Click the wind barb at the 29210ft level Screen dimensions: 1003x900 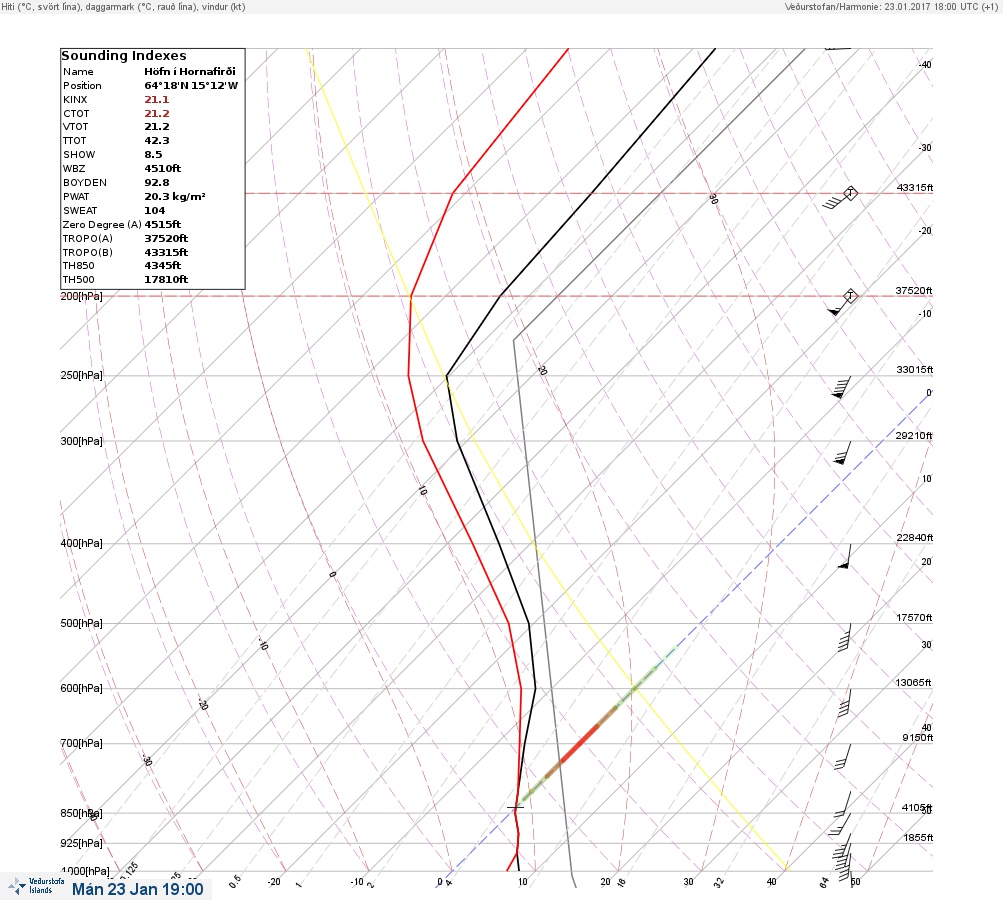pos(842,453)
